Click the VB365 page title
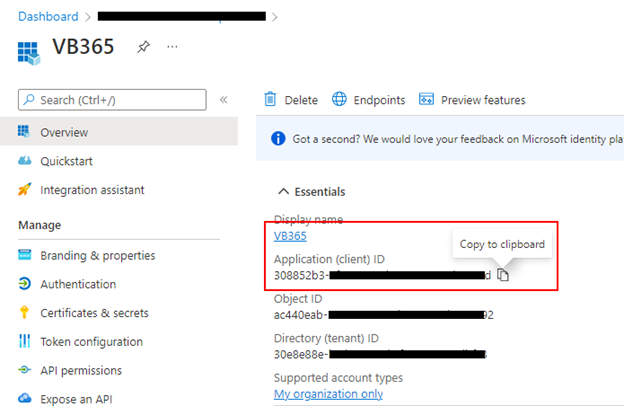The width and height of the screenshot is (624, 406). click(84, 47)
